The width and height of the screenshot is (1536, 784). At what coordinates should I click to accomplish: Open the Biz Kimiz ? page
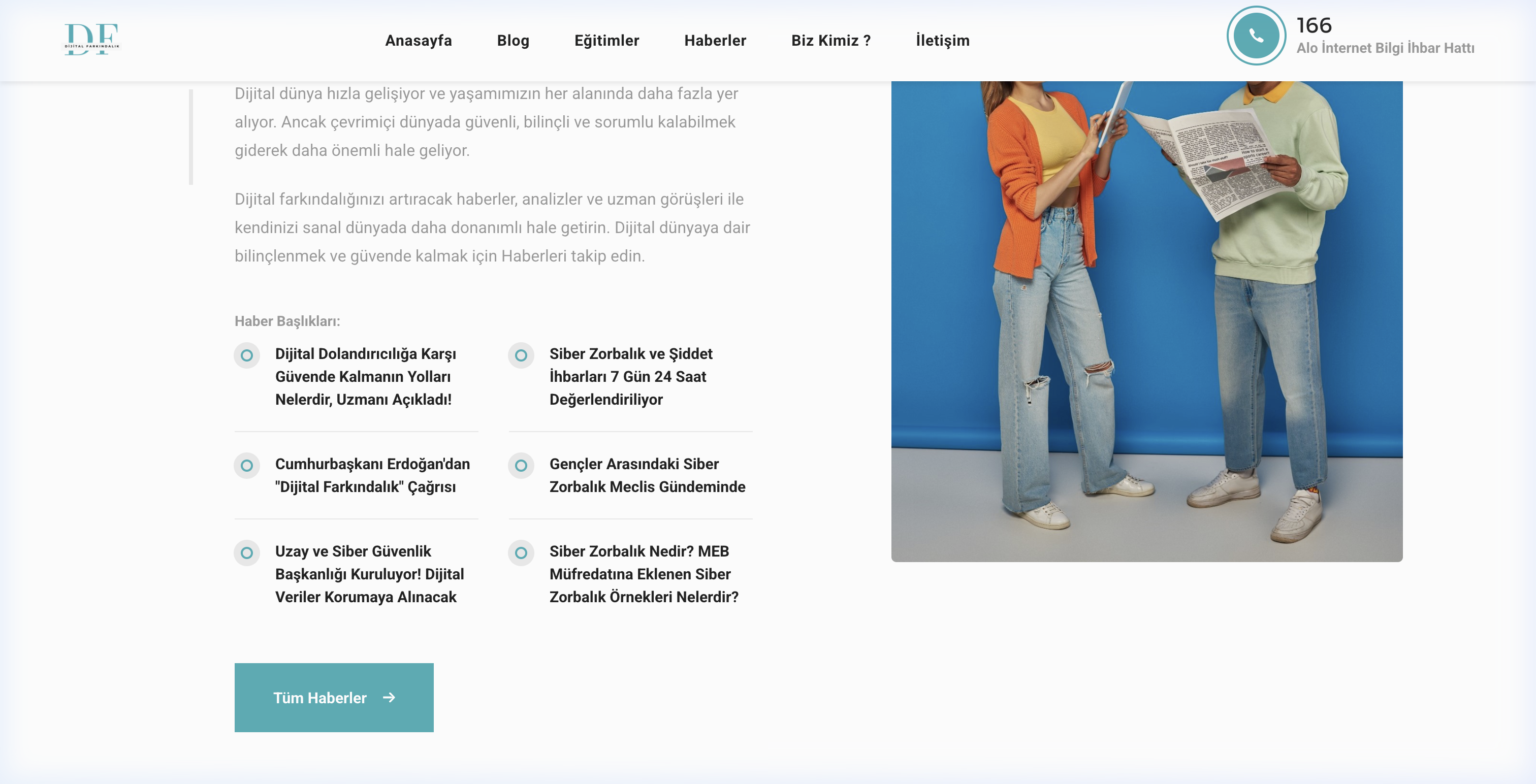point(831,41)
